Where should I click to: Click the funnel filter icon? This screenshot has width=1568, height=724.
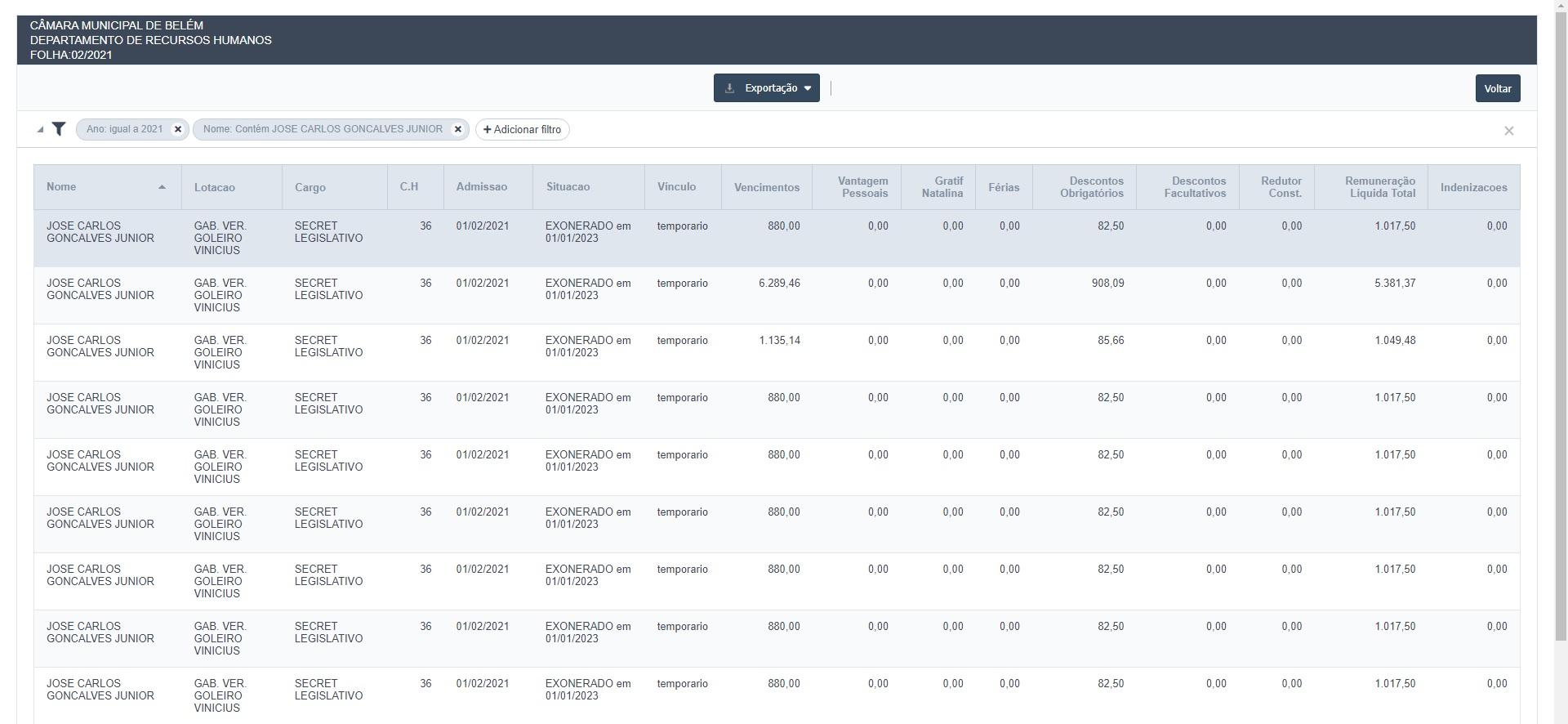click(x=59, y=129)
